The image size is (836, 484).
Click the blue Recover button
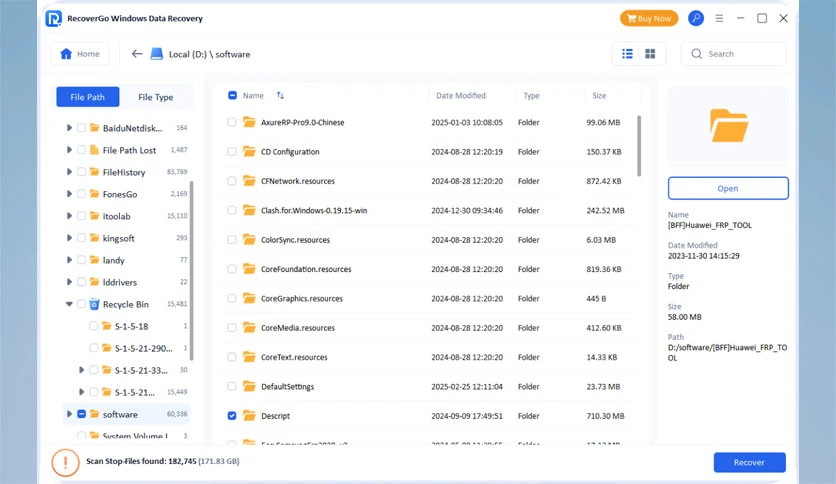click(749, 462)
